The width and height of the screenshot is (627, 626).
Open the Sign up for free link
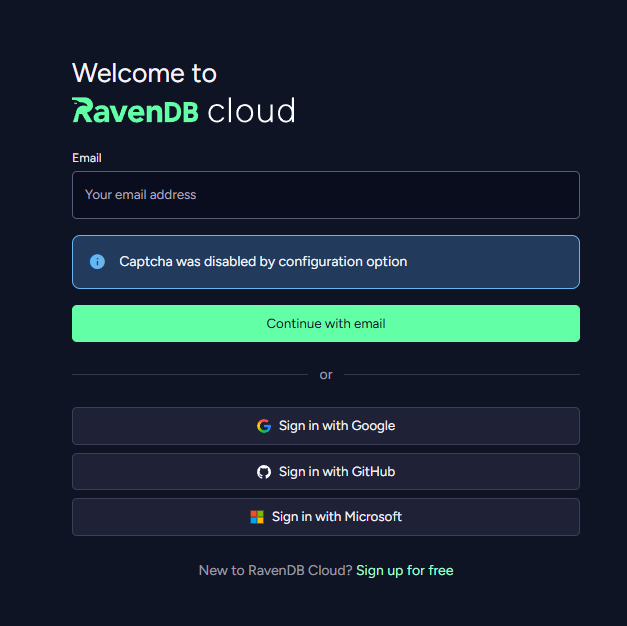[405, 570]
